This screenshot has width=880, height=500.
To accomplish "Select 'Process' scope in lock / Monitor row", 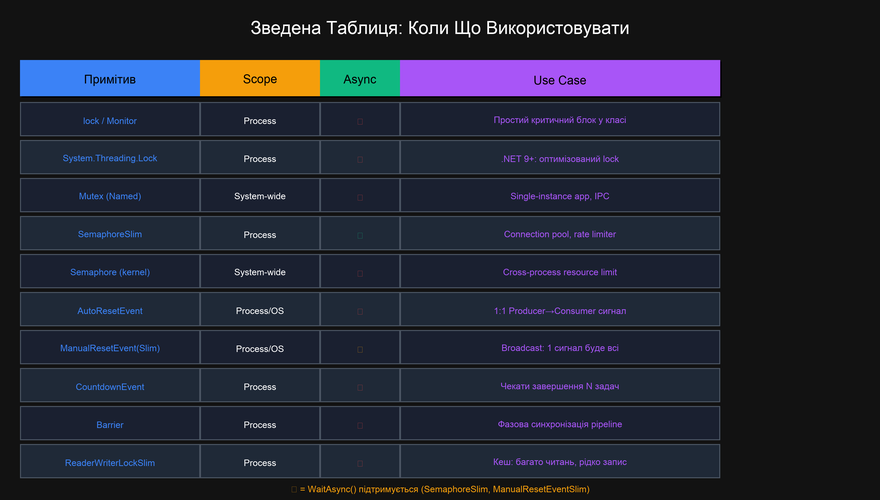I will (x=260, y=120).
